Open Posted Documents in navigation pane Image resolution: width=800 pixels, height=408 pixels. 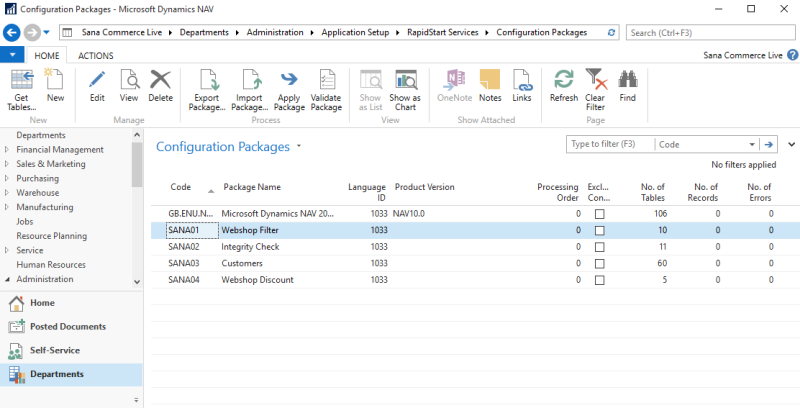[71, 327]
